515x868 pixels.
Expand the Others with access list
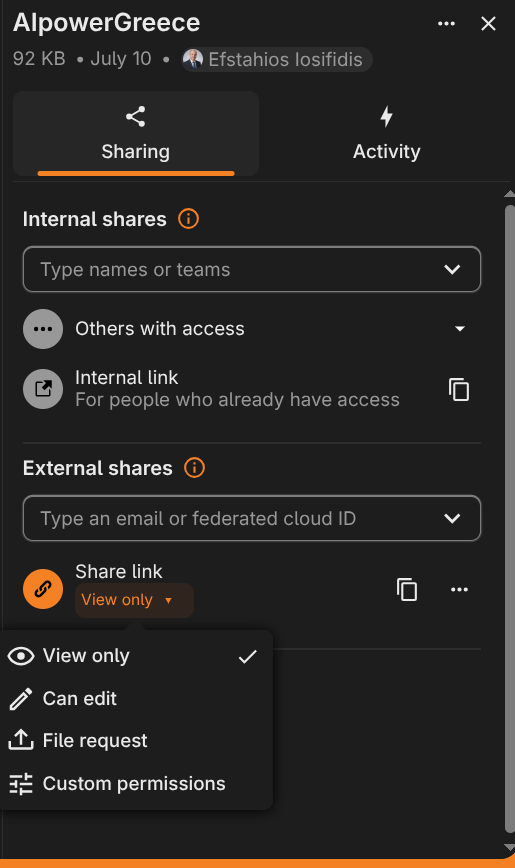pos(459,329)
